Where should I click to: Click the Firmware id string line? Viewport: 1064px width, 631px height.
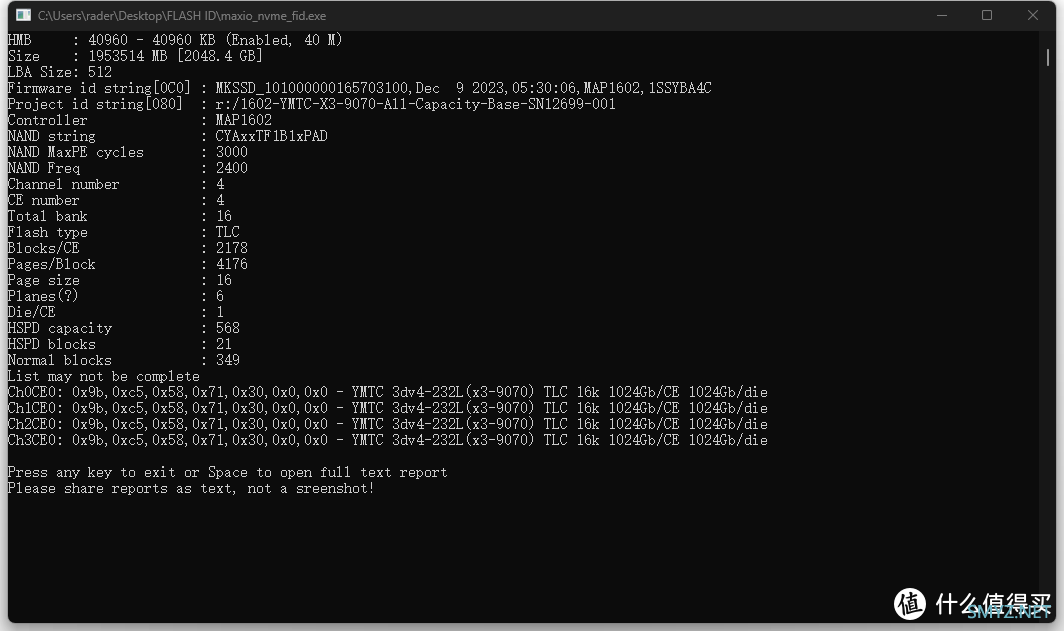click(x=360, y=88)
